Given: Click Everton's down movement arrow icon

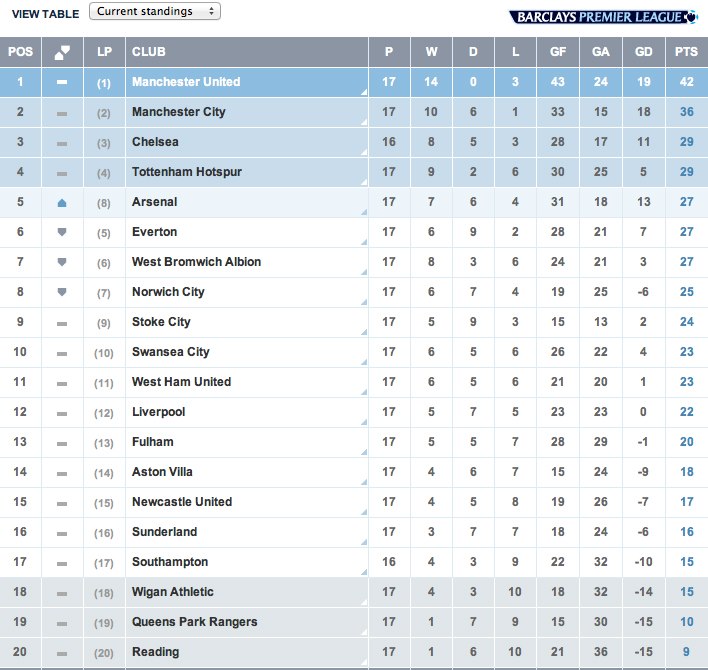Looking at the screenshot, I should click(x=62, y=232).
